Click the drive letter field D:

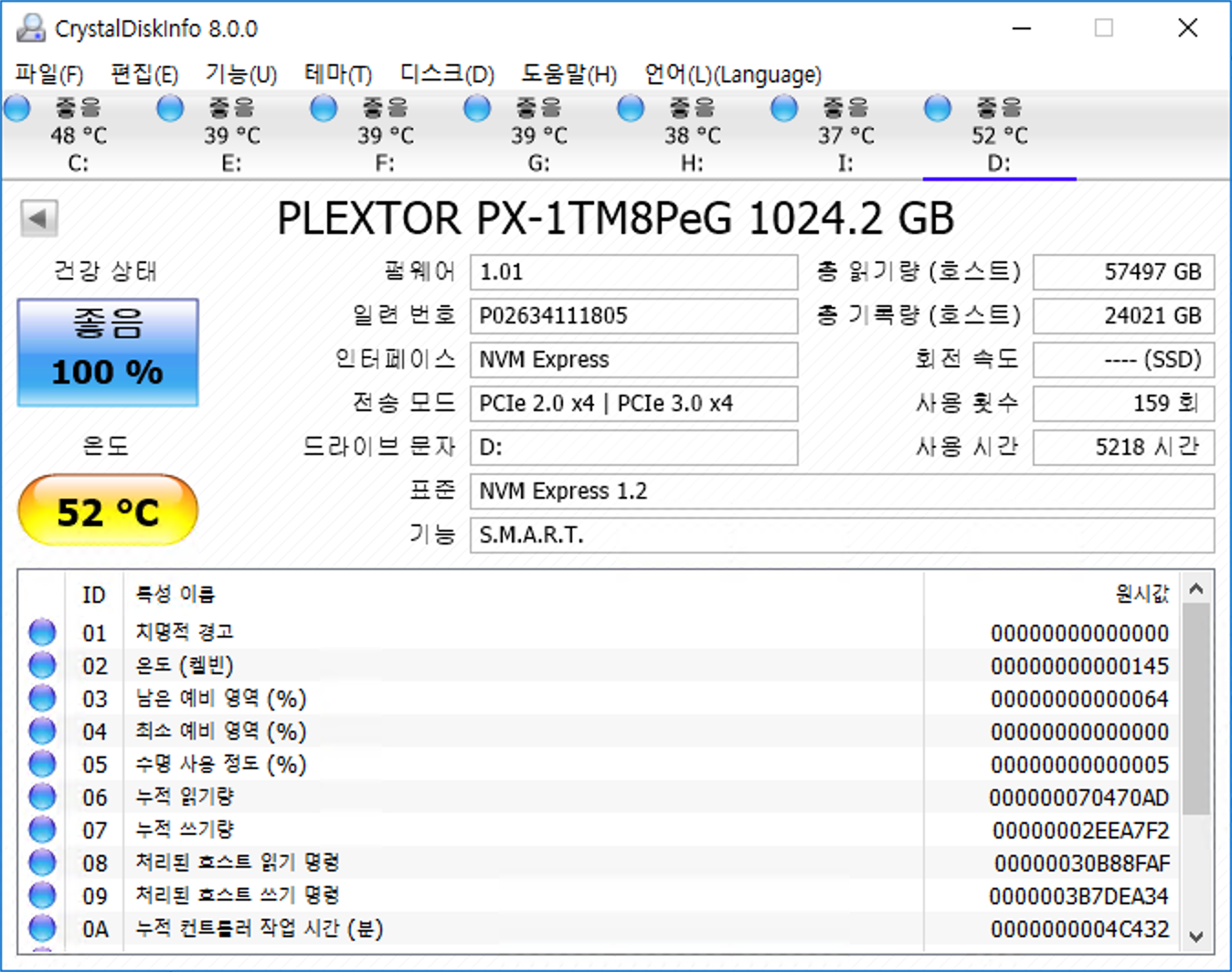point(634,448)
